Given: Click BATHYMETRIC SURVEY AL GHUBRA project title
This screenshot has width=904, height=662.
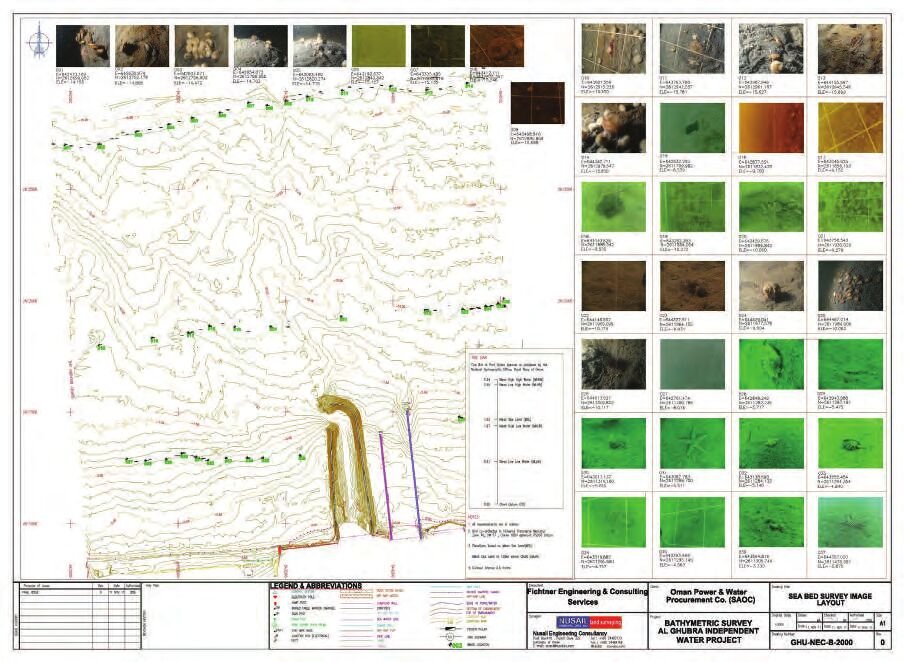Looking at the screenshot, I should tap(708, 631).
